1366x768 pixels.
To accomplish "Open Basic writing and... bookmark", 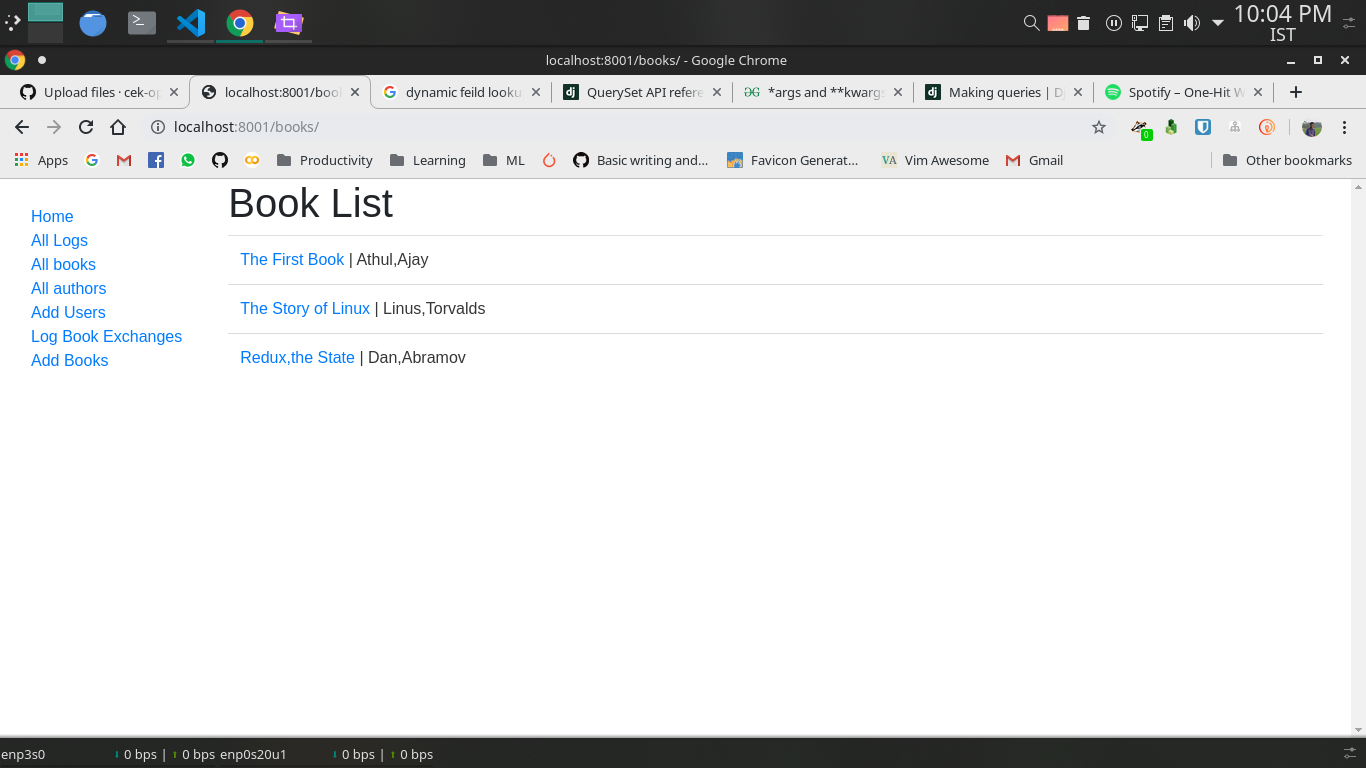I will (640, 160).
